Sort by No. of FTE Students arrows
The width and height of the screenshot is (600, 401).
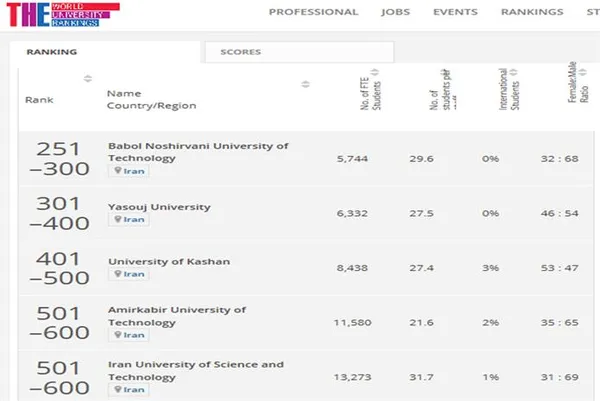point(375,72)
